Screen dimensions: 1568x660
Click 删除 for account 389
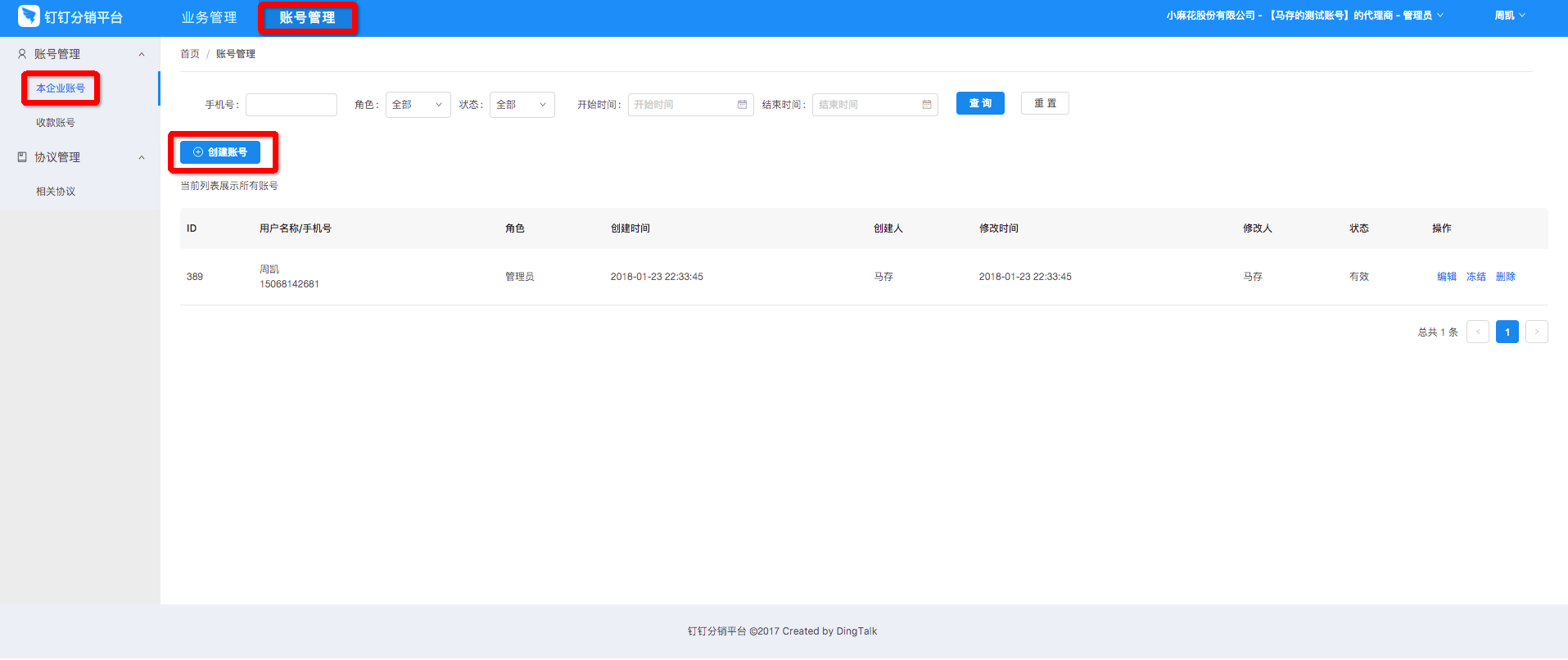coord(1506,277)
